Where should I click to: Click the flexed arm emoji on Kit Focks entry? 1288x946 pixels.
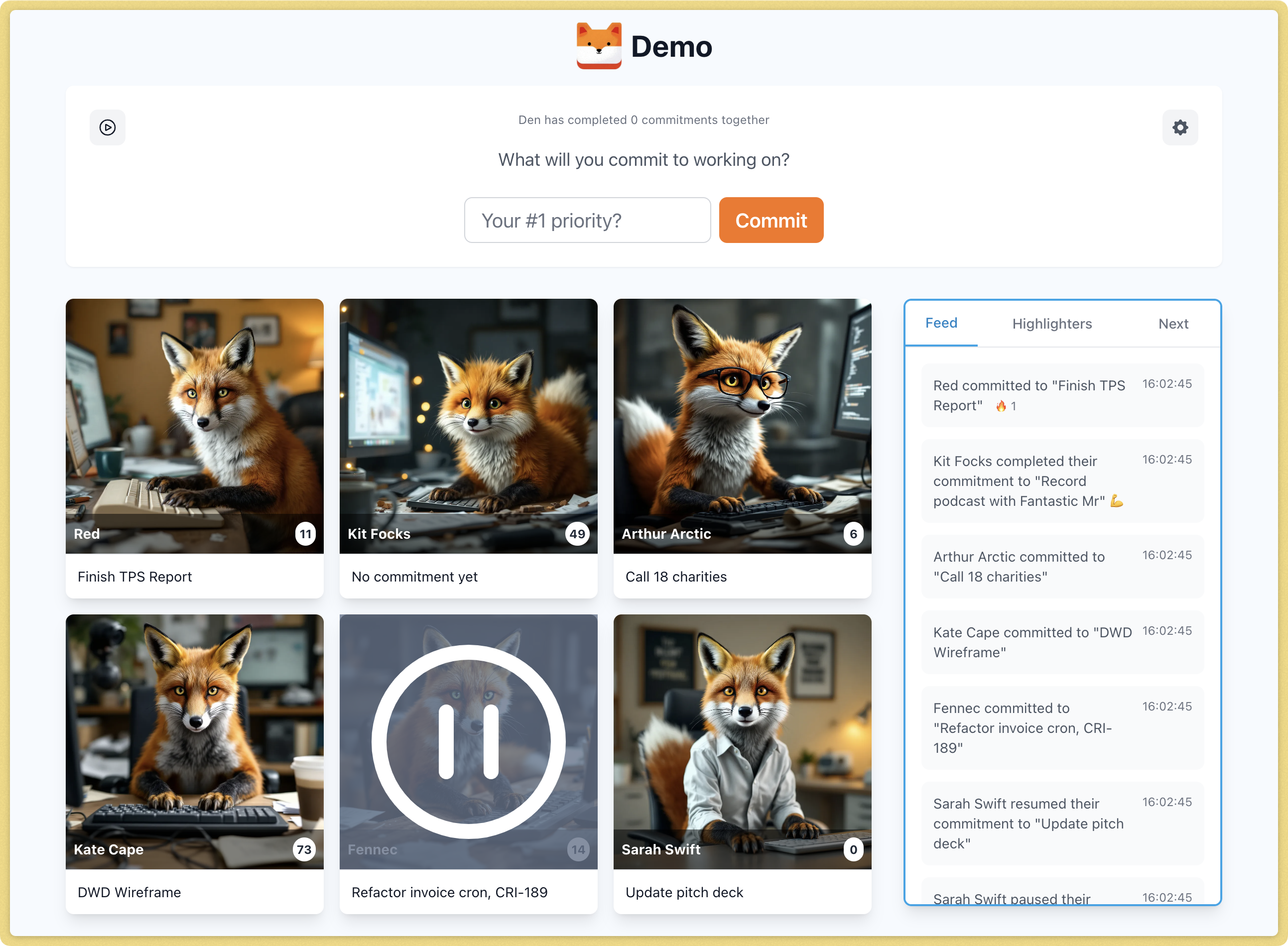pyautogui.click(x=1116, y=501)
